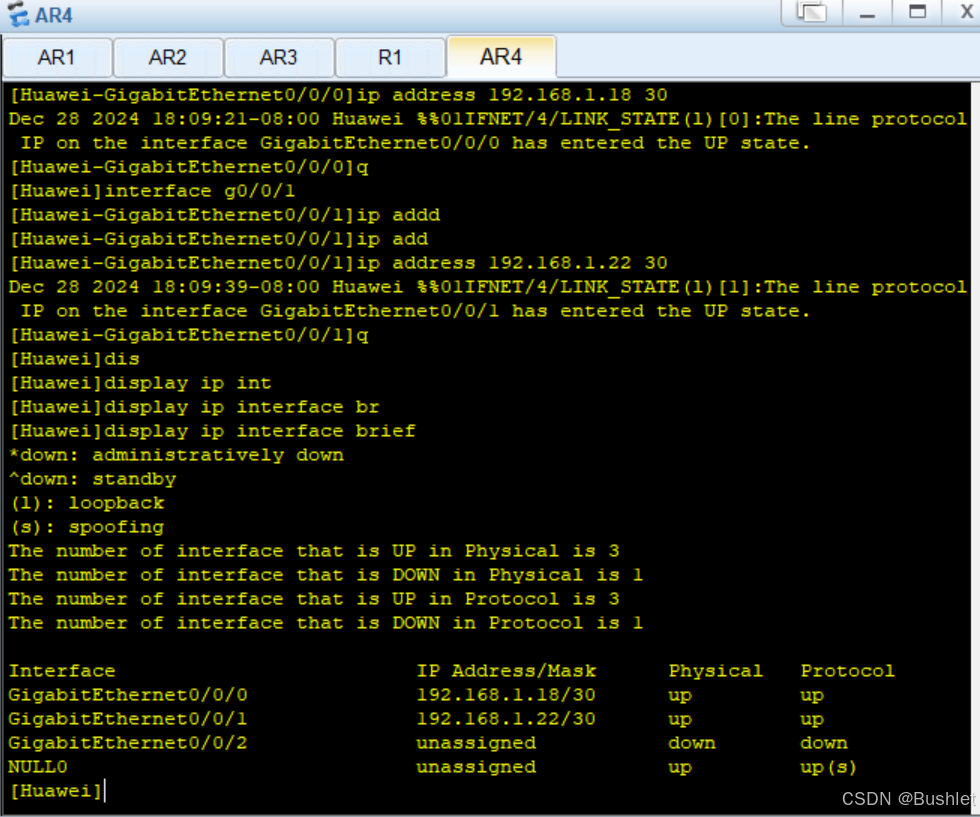Click the GigabitEthernet0/0/2 interface name

point(128,743)
